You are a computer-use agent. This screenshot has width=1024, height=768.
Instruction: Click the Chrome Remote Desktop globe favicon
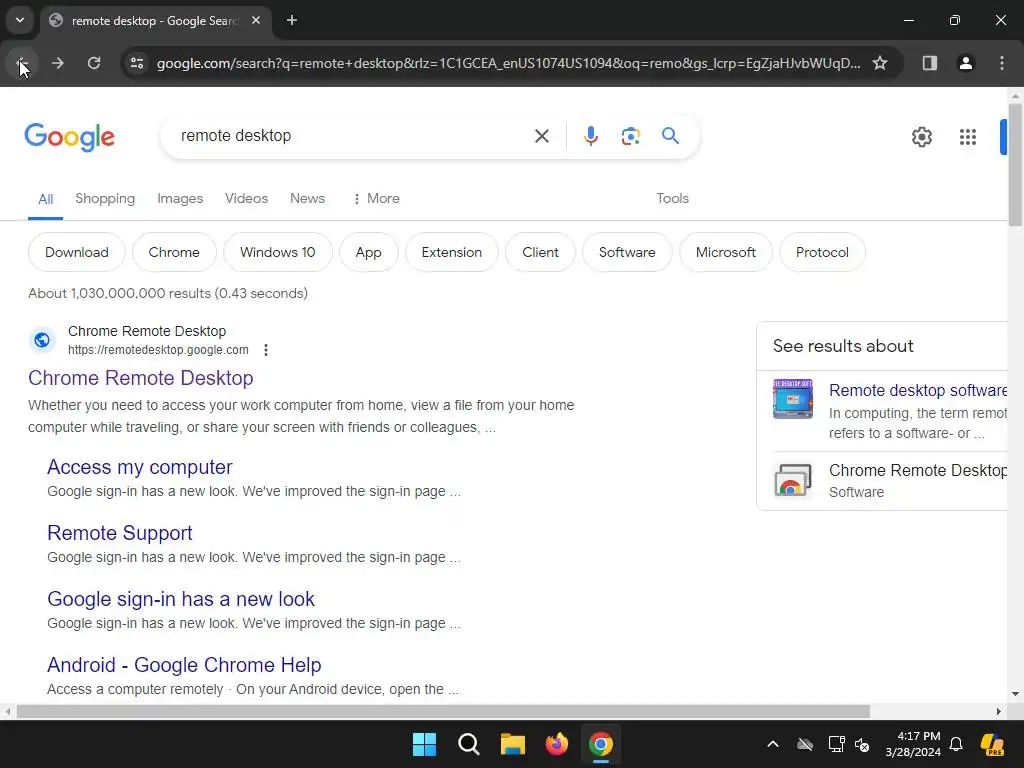click(x=42, y=340)
